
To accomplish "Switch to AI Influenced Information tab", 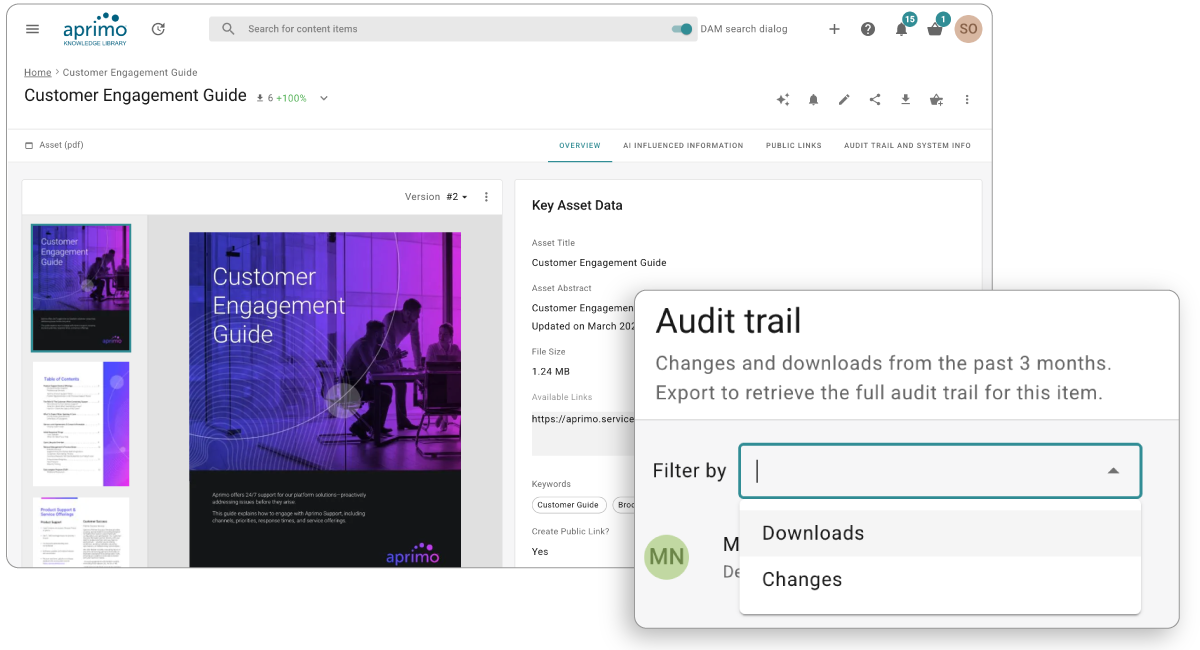I will click(683, 146).
